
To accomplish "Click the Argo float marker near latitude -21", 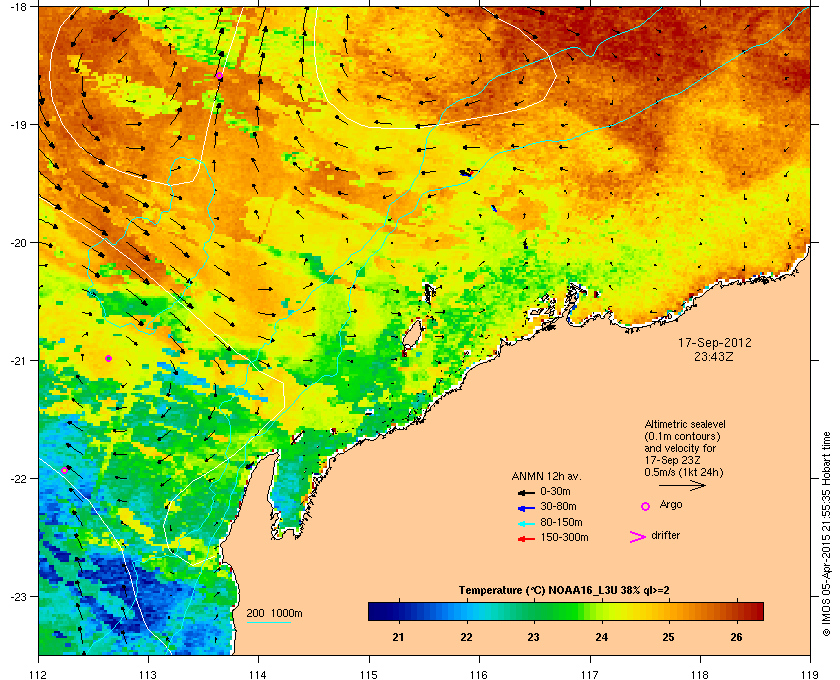I will click(108, 358).
